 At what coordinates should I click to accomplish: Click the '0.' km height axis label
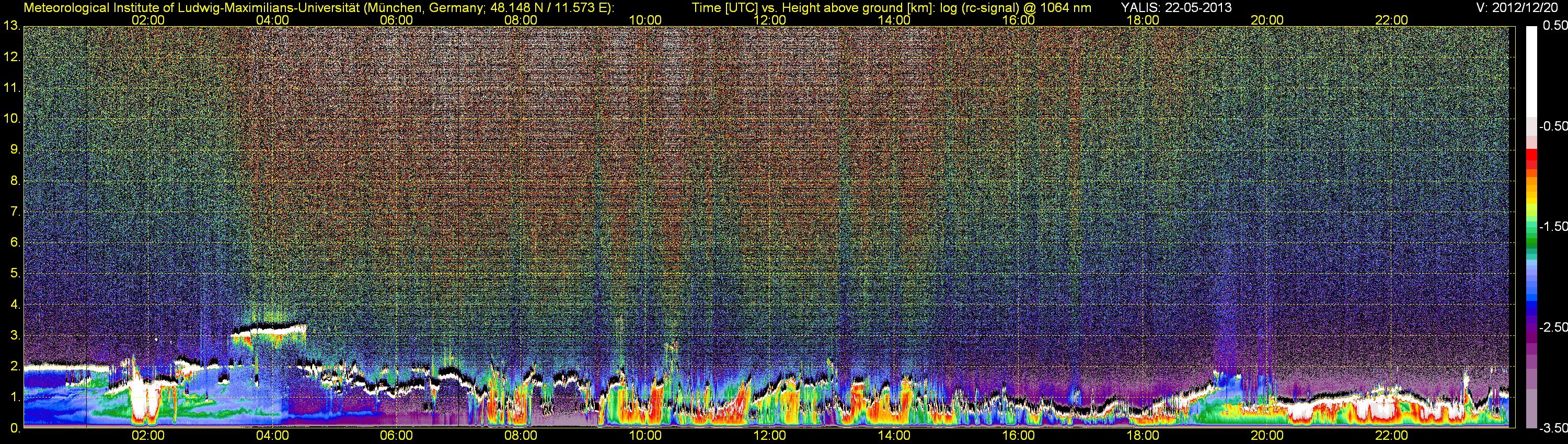point(15,428)
